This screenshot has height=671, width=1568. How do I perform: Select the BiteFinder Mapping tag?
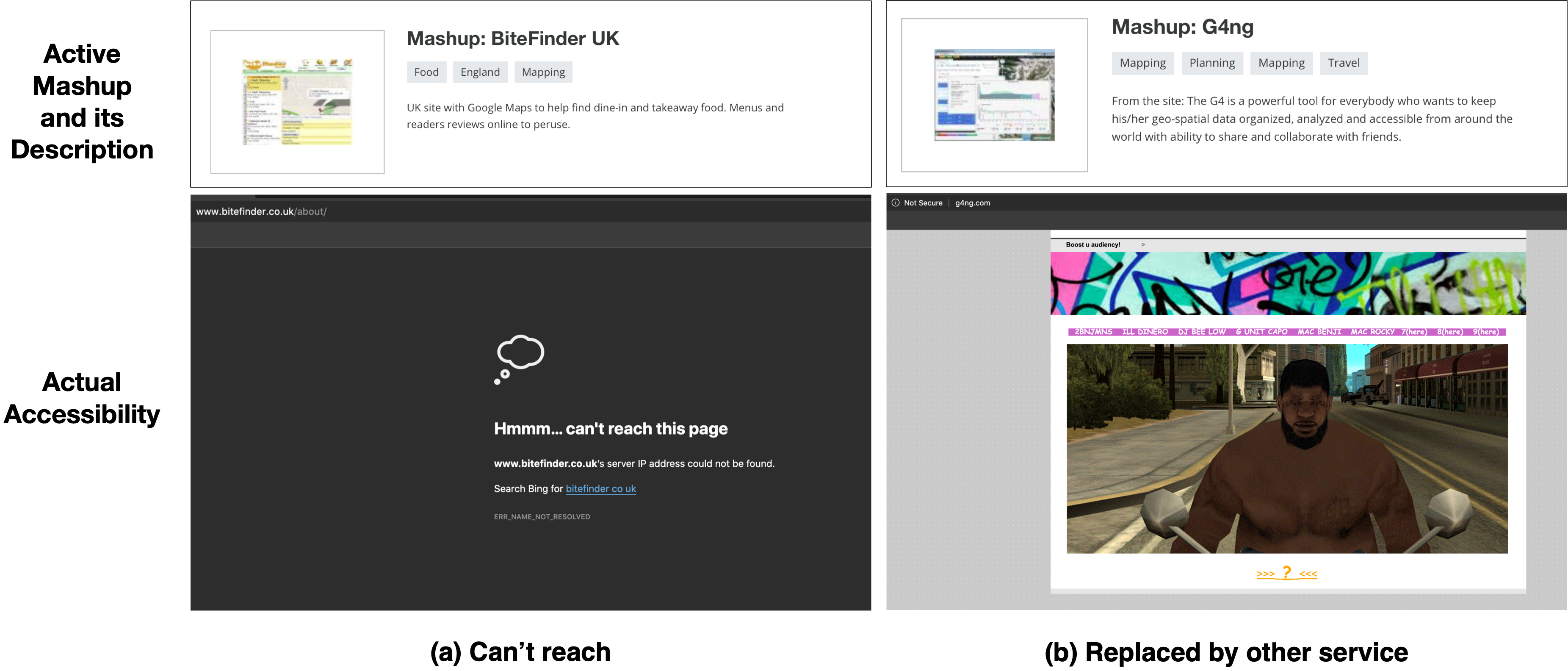coord(543,72)
